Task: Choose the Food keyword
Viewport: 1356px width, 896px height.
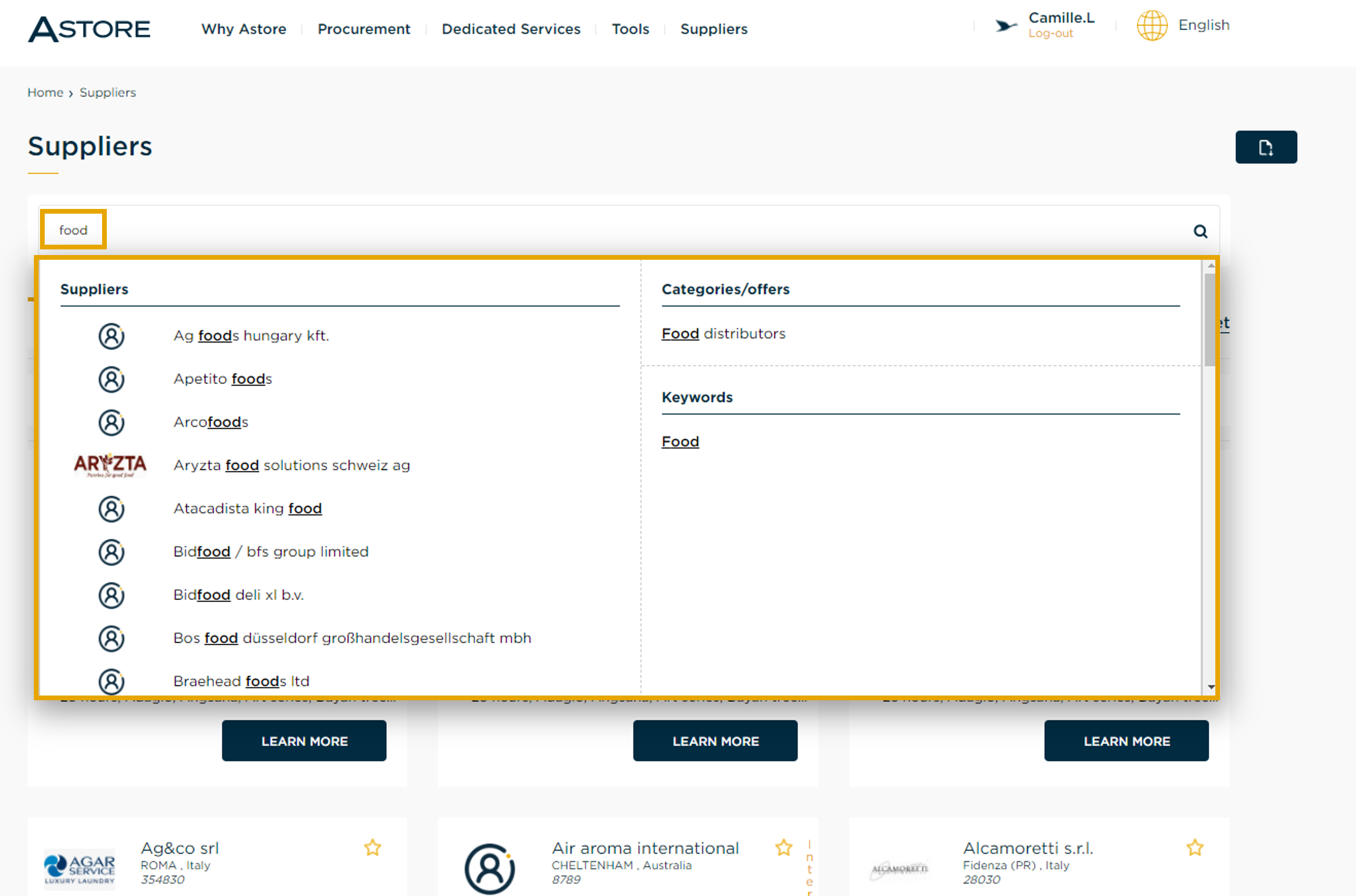Action: tap(680, 442)
